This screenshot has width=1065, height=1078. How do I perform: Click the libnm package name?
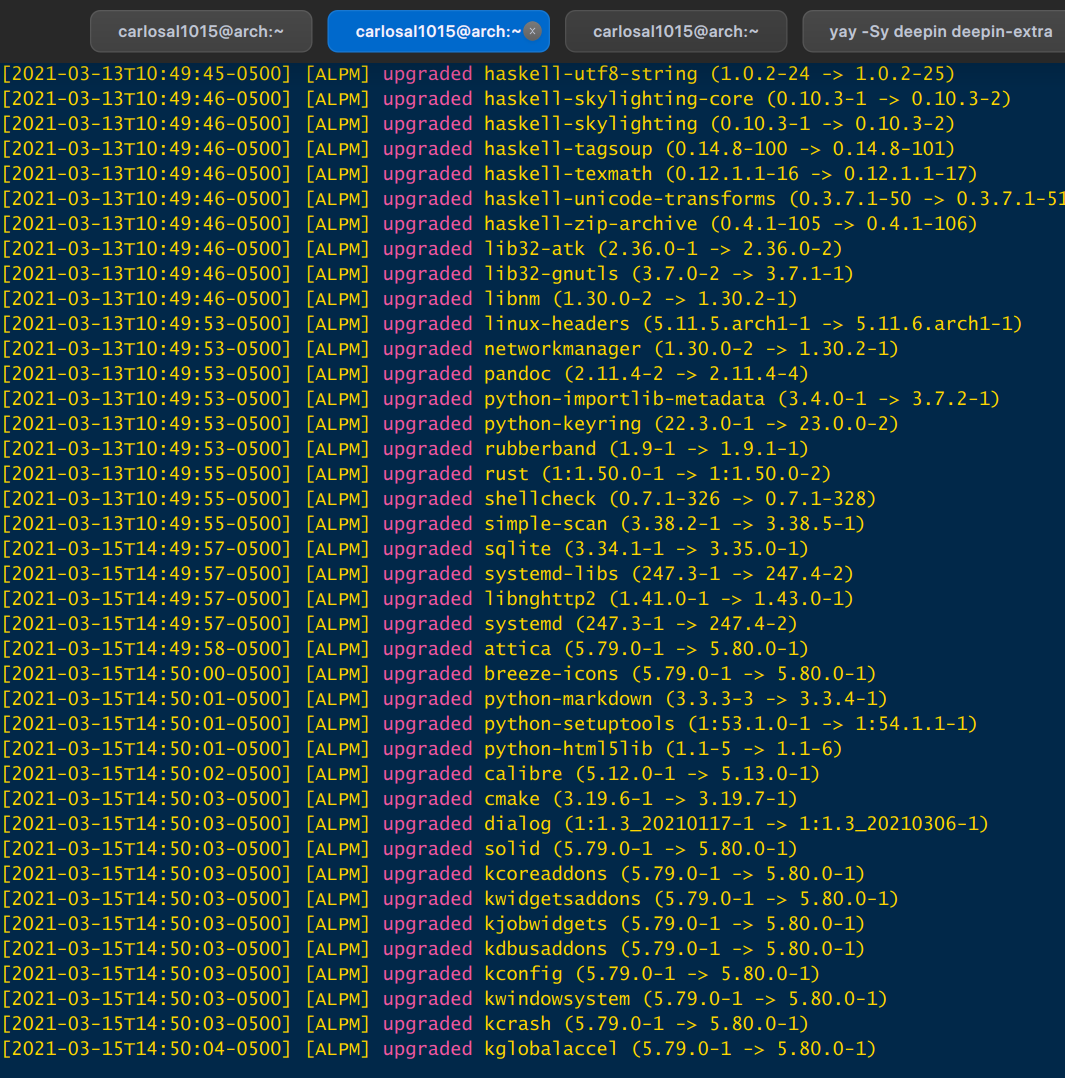click(x=512, y=299)
